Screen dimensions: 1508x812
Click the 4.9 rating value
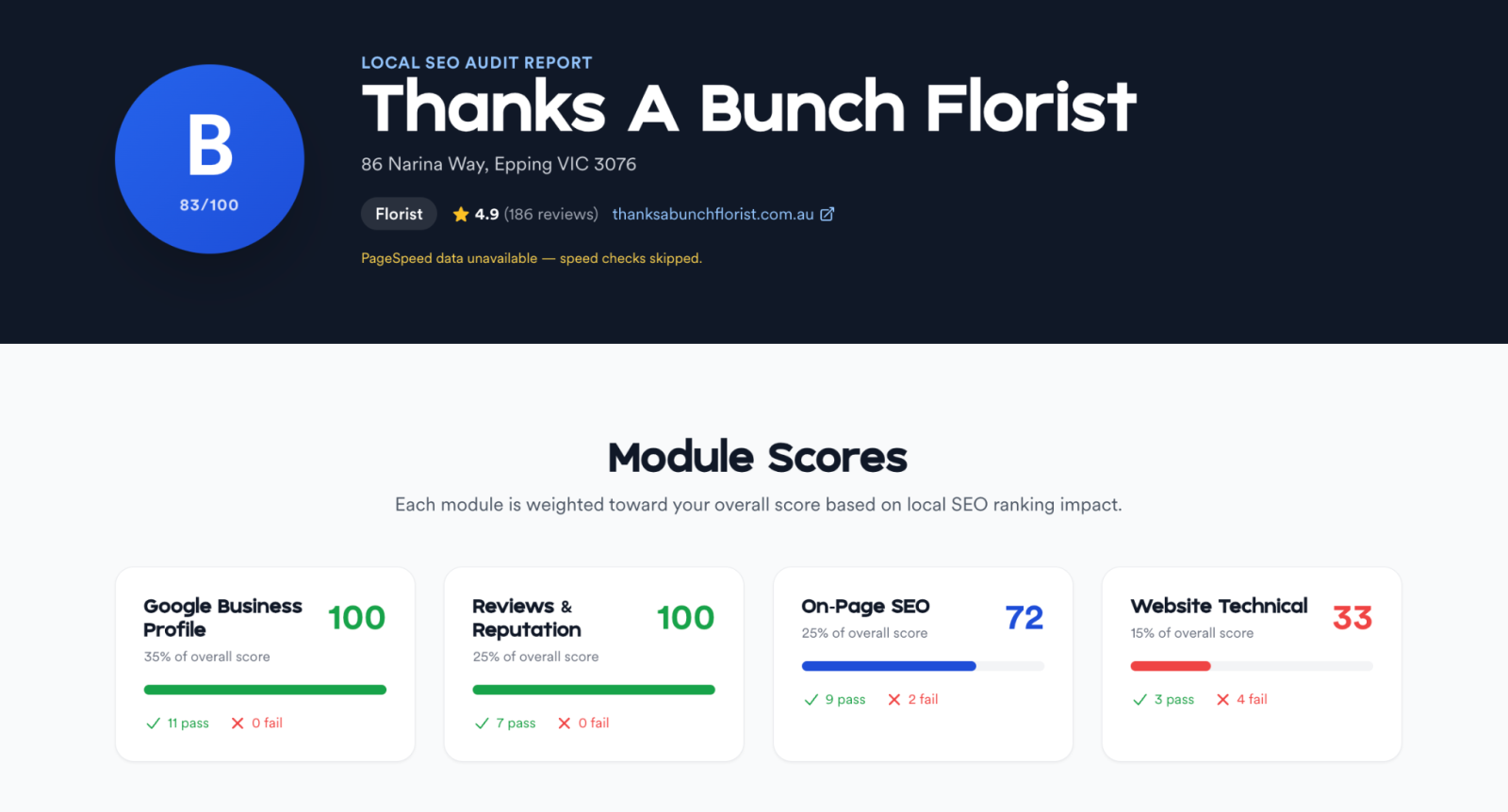486,214
